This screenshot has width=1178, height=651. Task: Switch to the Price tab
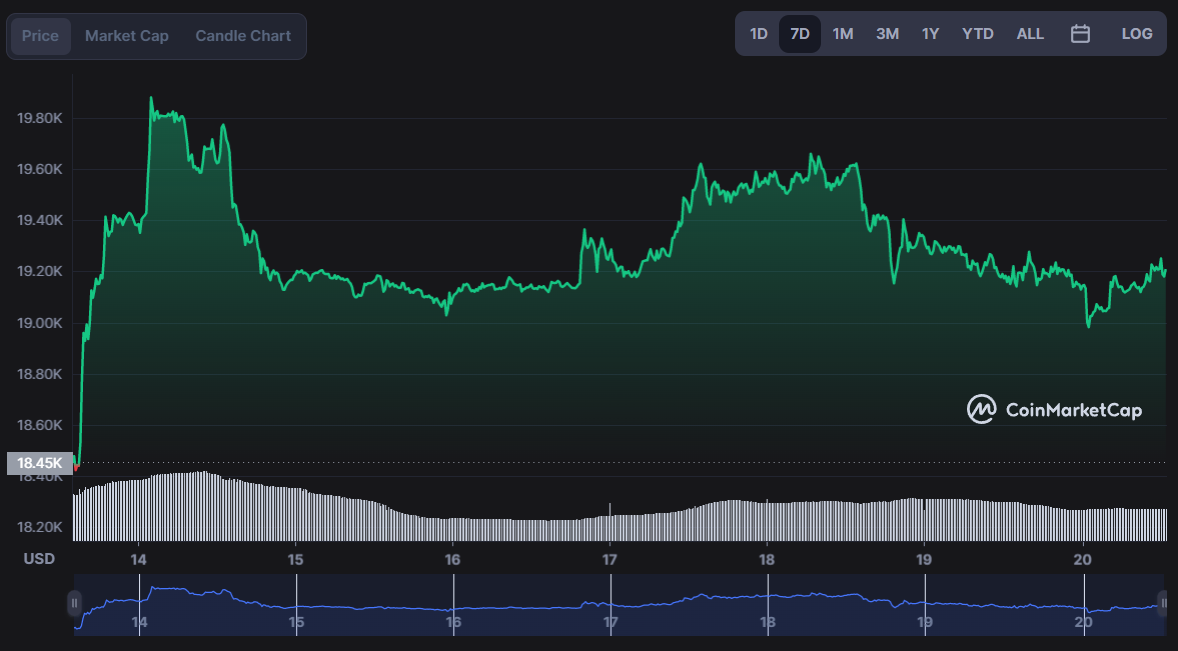point(41,36)
